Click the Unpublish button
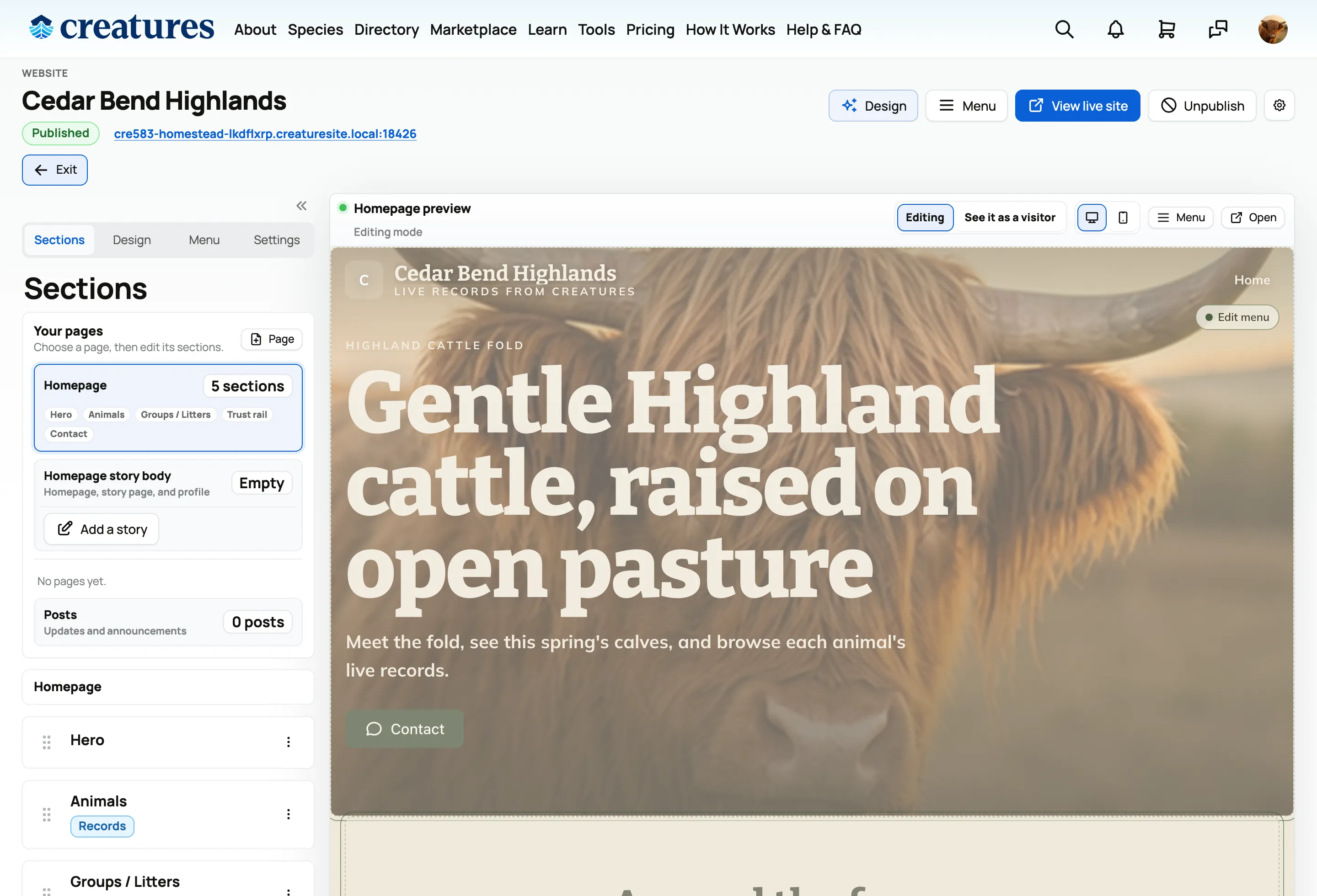 [x=1202, y=105]
